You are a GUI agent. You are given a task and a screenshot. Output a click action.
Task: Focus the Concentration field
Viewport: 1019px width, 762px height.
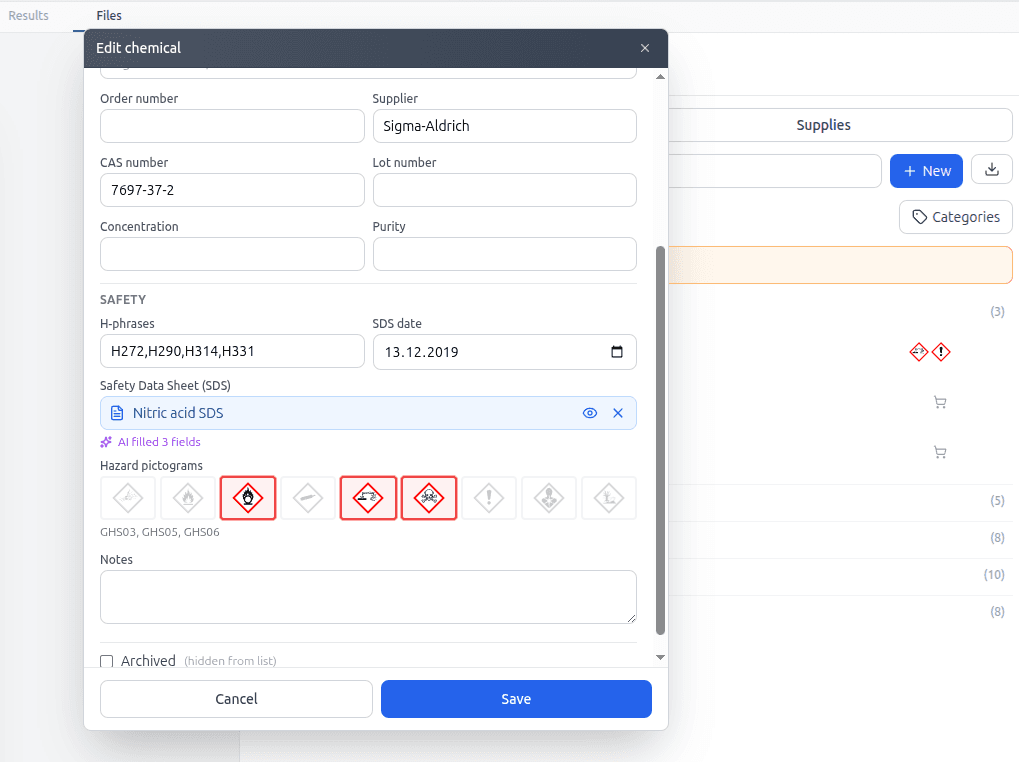232,254
